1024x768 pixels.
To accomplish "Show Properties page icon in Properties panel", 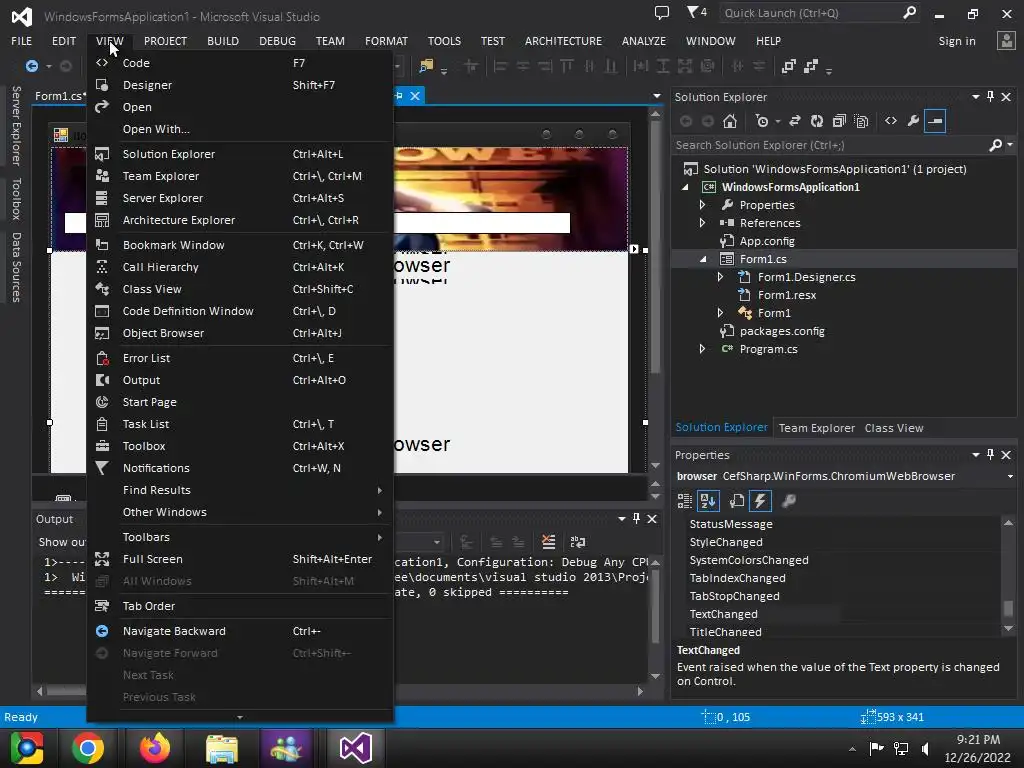I will tap(736, 501).
